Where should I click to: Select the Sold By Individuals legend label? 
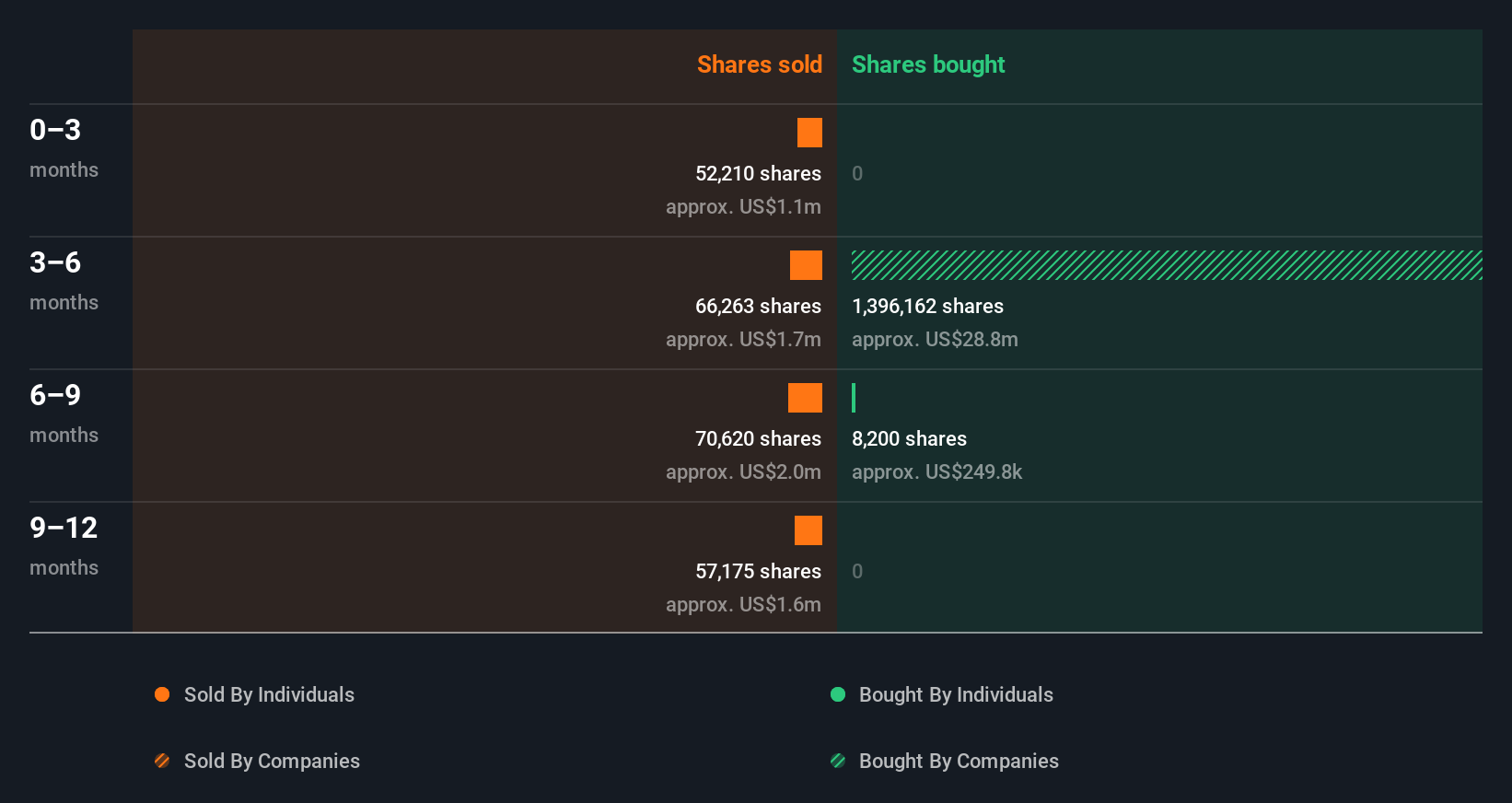[x=269, y=694]
